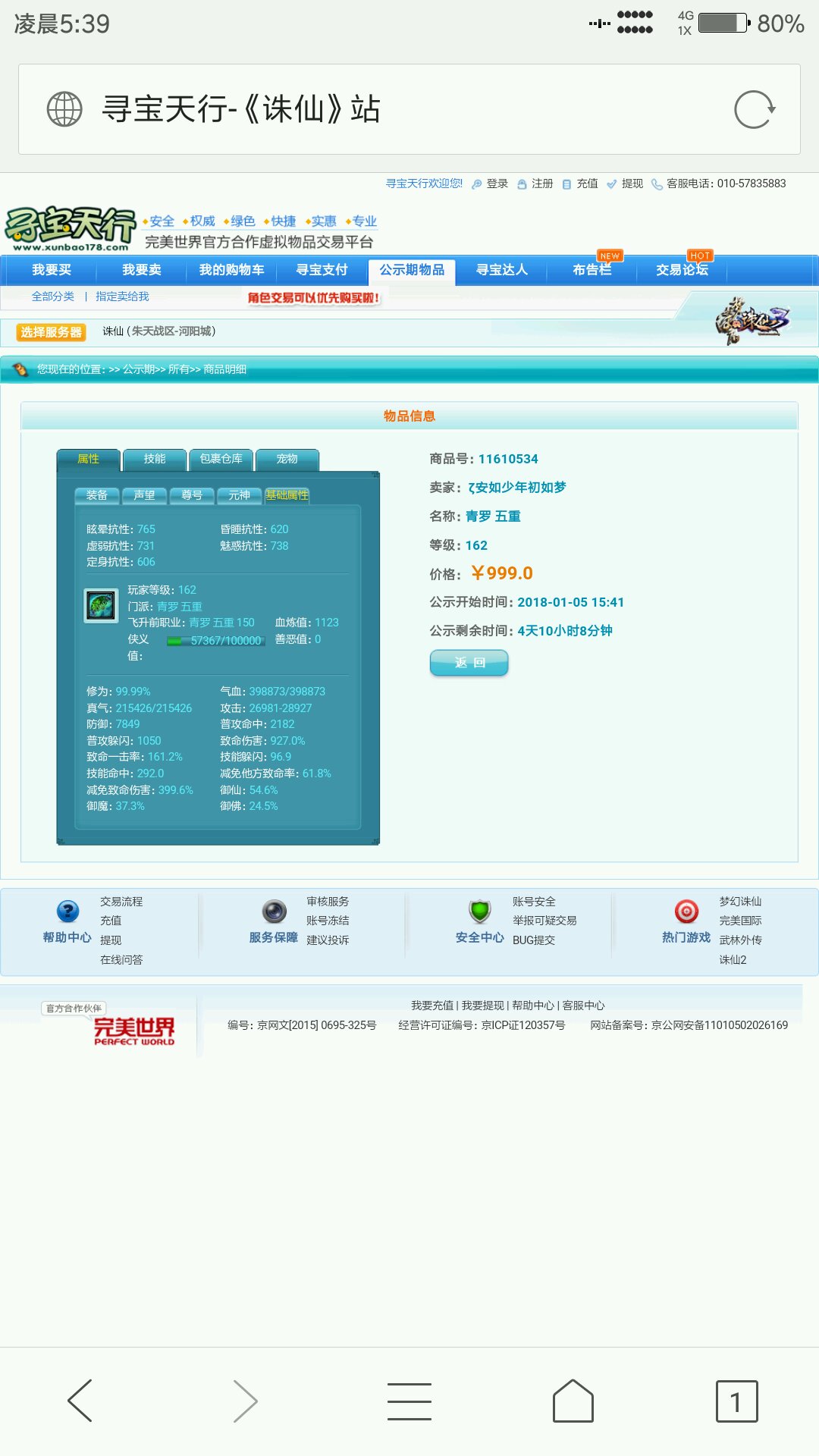Viewport: 819px width, 1456px height.
Task: Tap the address bar title 寻宝天行-《诛仙》站
Action: click(x=241, y=109)
